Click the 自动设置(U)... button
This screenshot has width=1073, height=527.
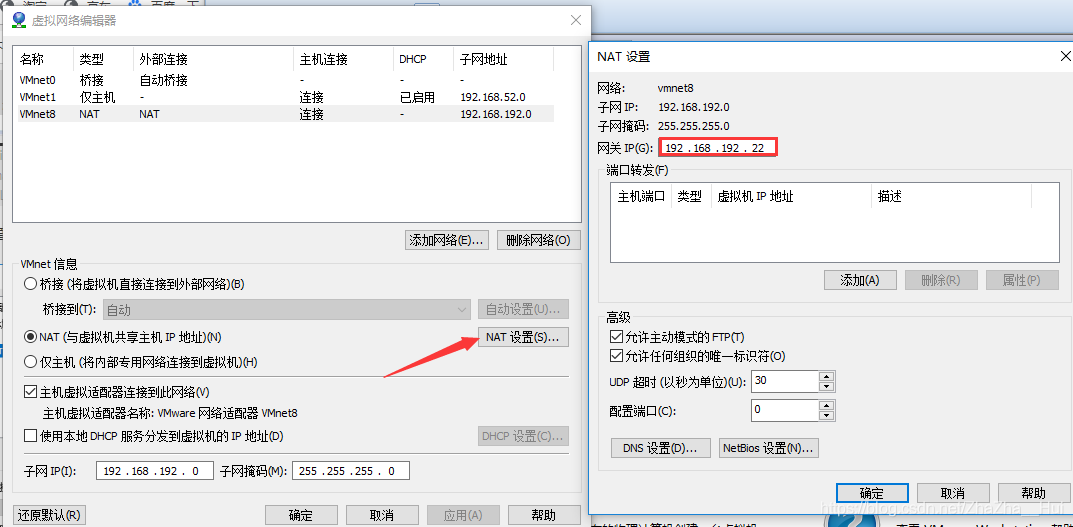coord(523,309)
